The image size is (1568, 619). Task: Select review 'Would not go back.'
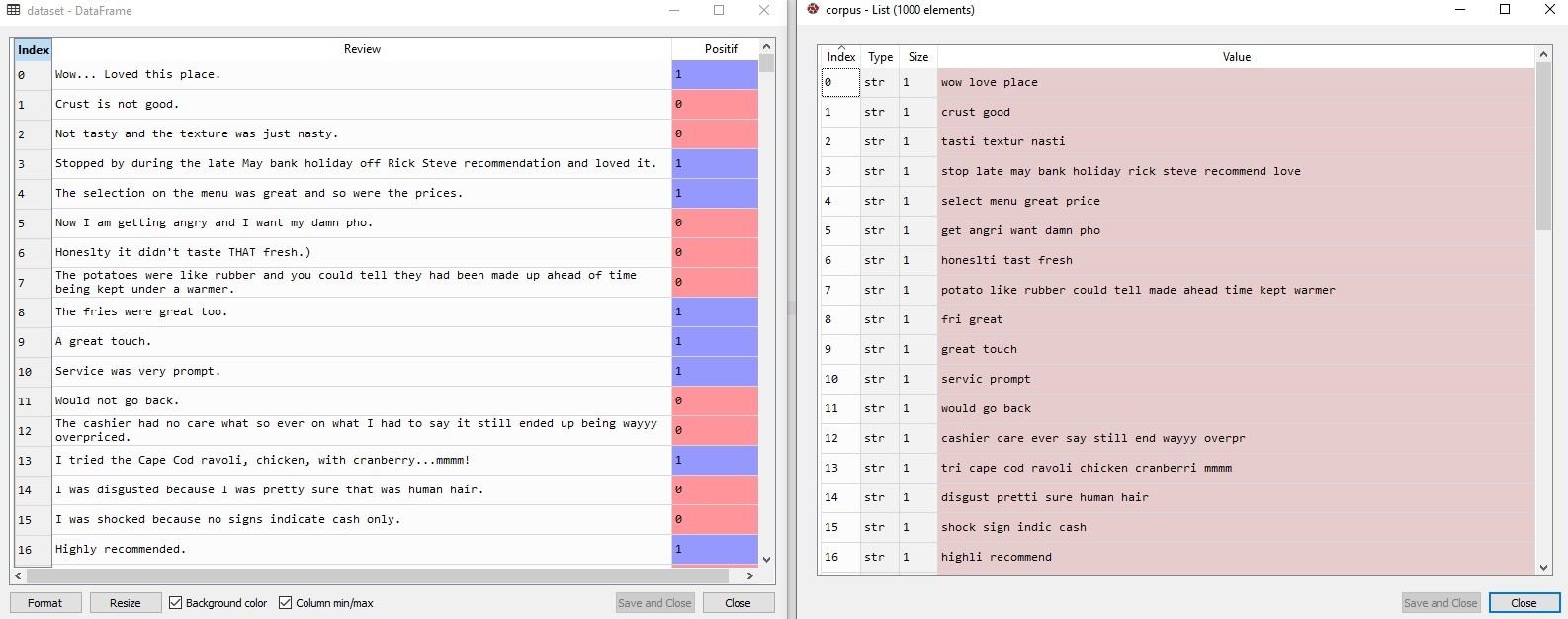coord(362,401)
